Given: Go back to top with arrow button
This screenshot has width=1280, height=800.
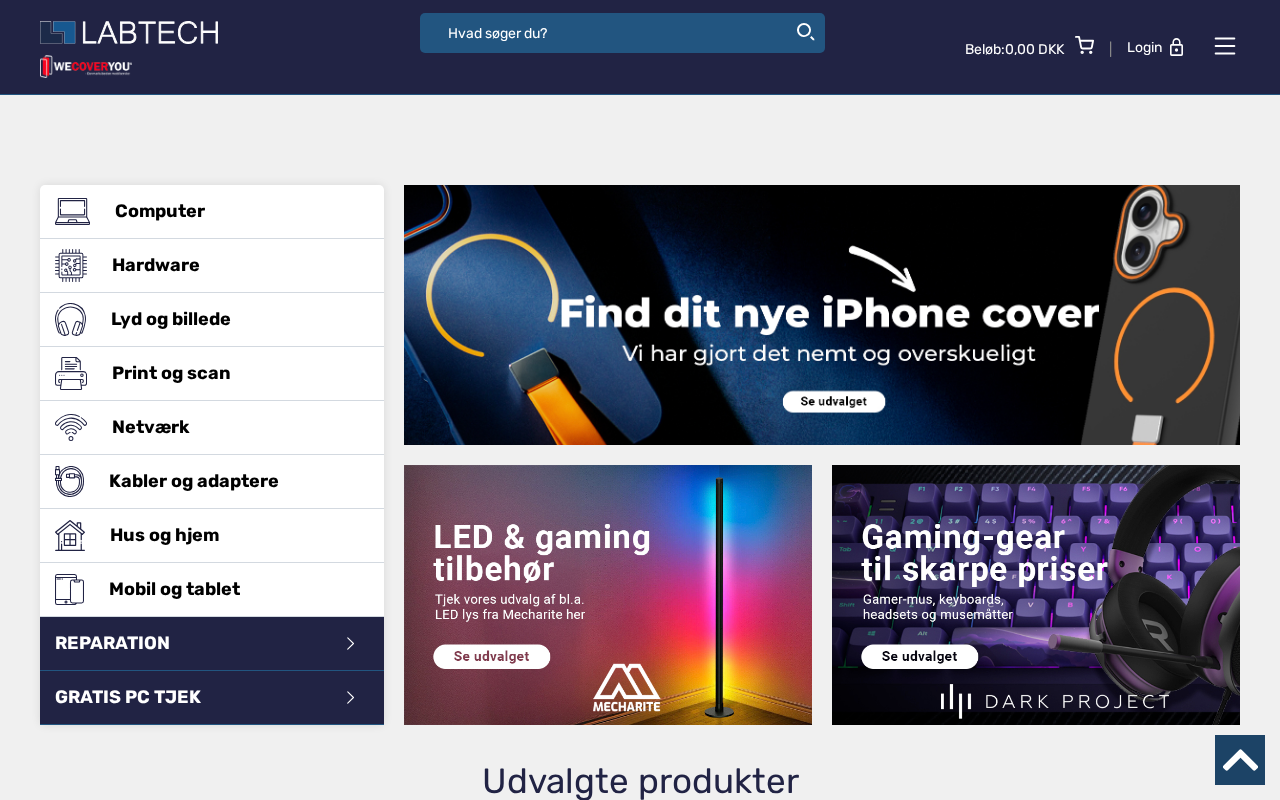Looking at the screenshot, I should [1240, 760].
